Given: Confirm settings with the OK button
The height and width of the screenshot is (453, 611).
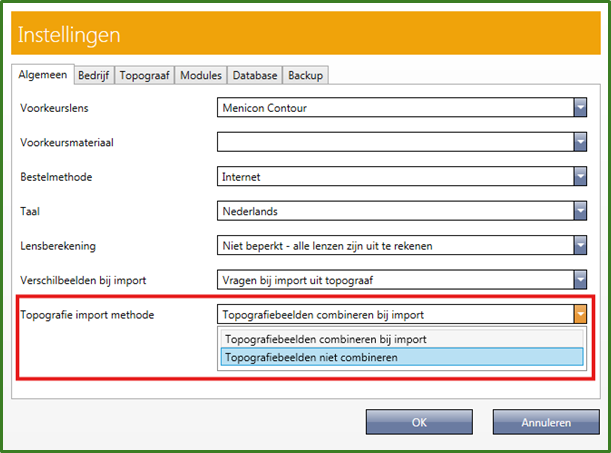Looking at the screenshot, I should click(419, 422).
